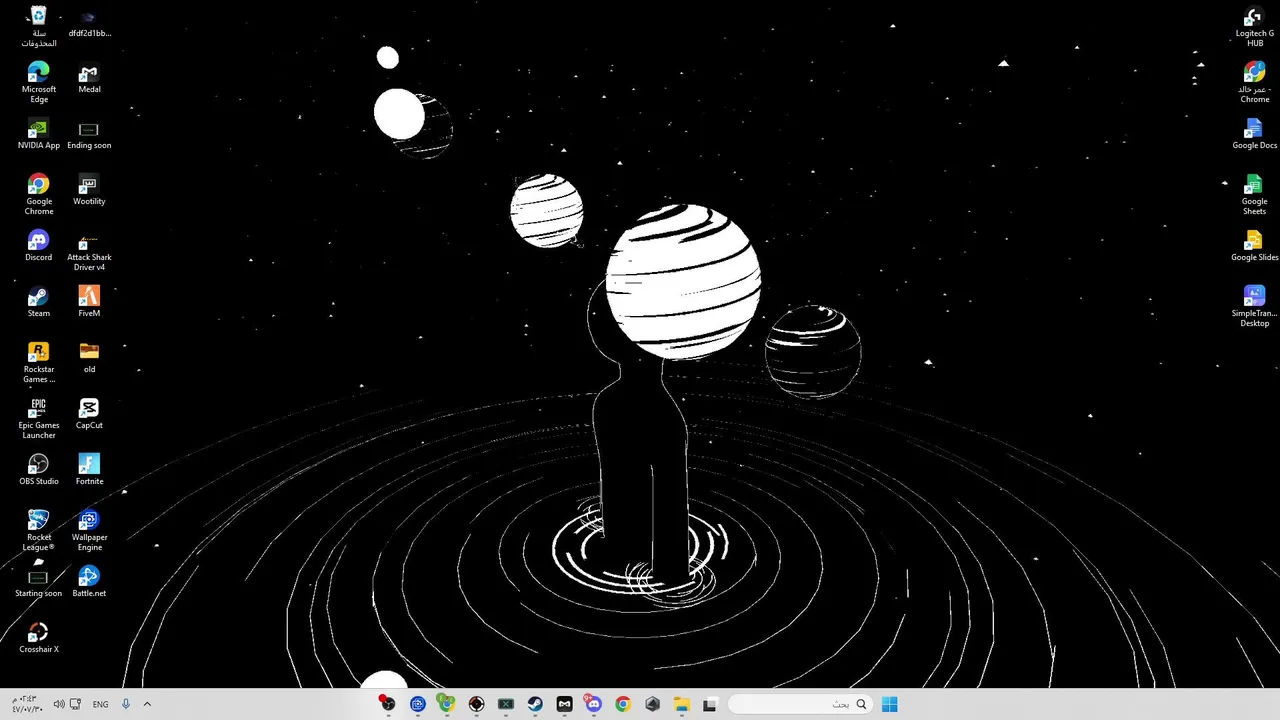Select the Wootility desktop shortcut

89,191
